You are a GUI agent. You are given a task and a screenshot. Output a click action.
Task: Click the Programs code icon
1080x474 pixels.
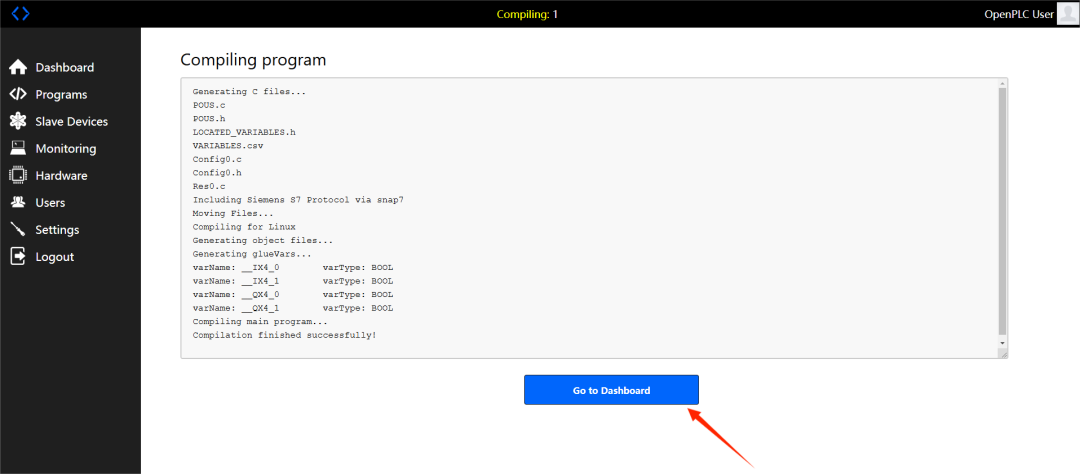18,94
